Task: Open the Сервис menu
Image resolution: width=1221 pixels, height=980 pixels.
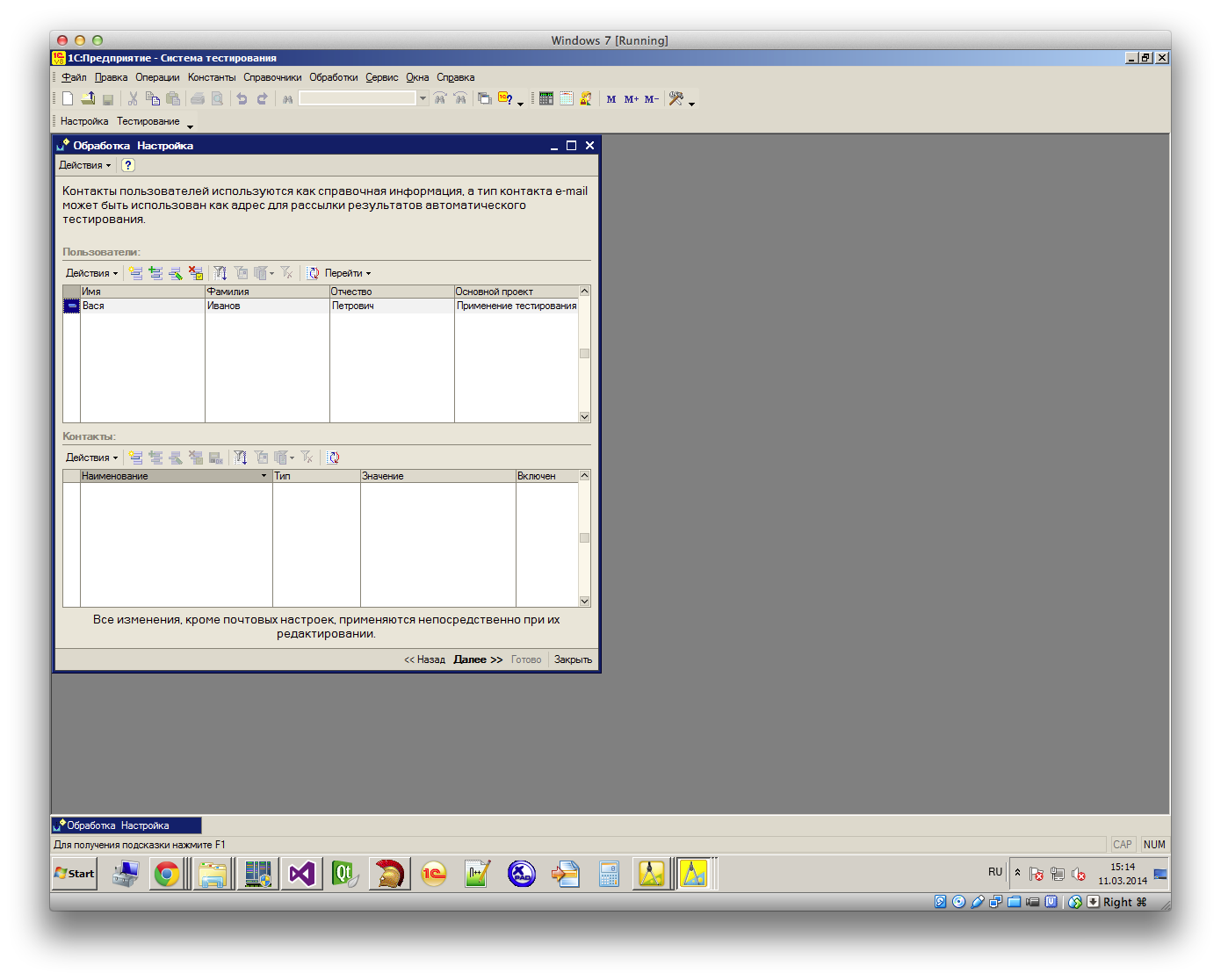Action: click(x=382, y=77)
